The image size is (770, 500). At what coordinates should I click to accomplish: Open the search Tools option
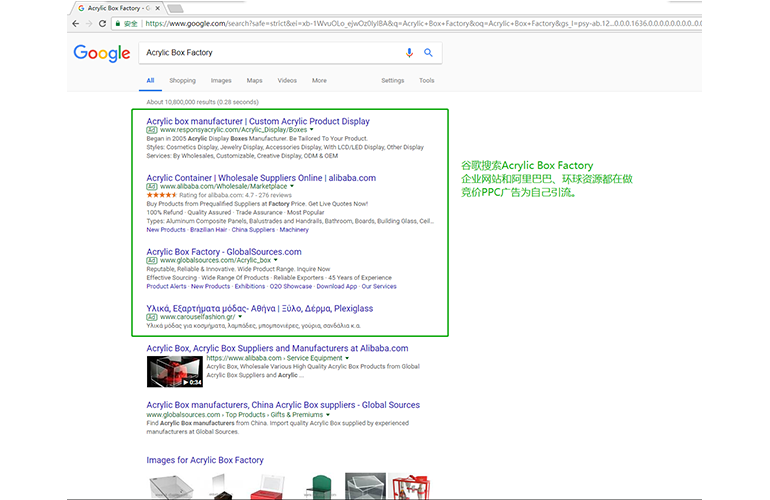(x=426, y=81)
